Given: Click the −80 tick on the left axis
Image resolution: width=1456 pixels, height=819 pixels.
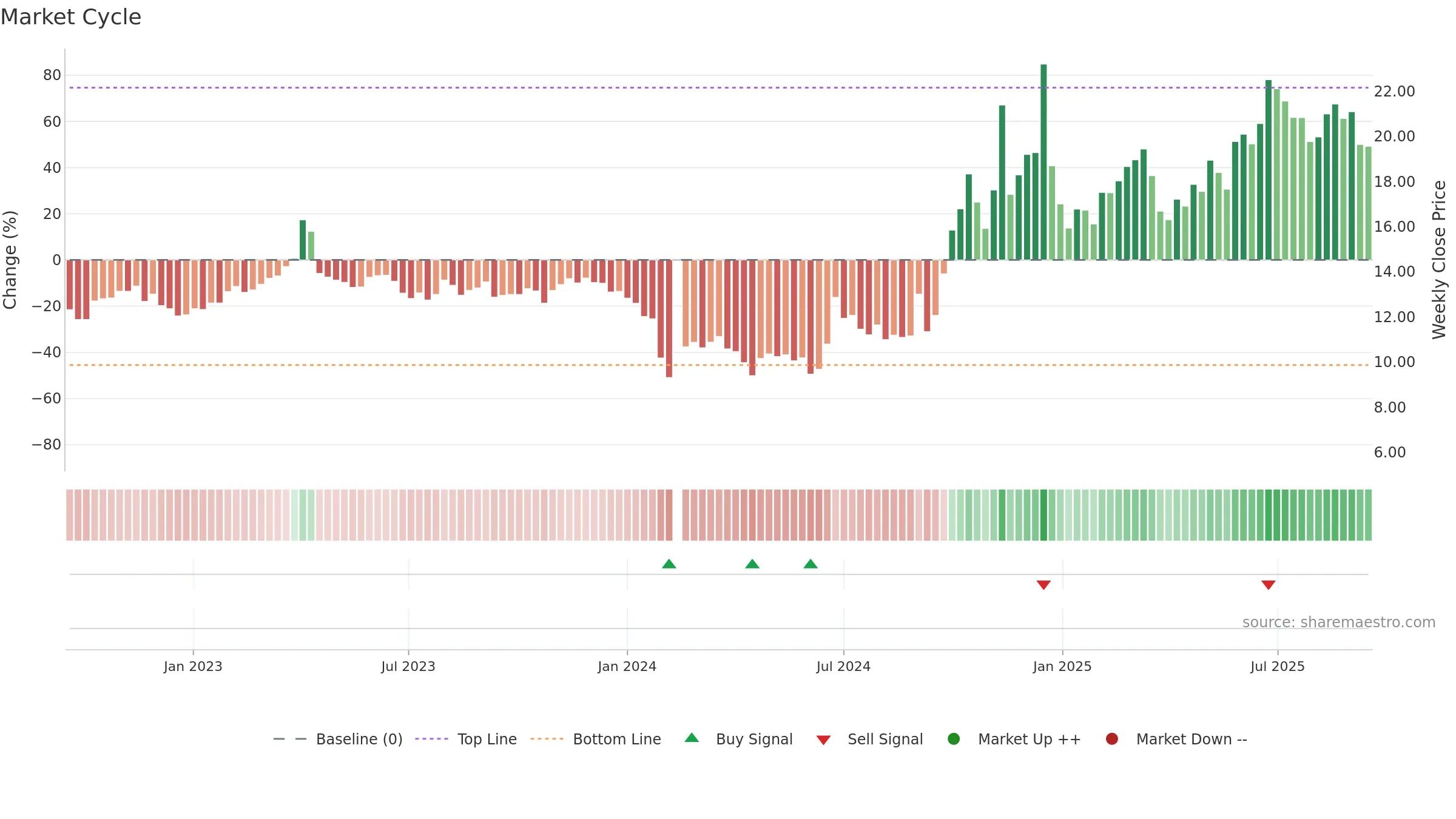Looking at the screenshot, I should 47,445.
